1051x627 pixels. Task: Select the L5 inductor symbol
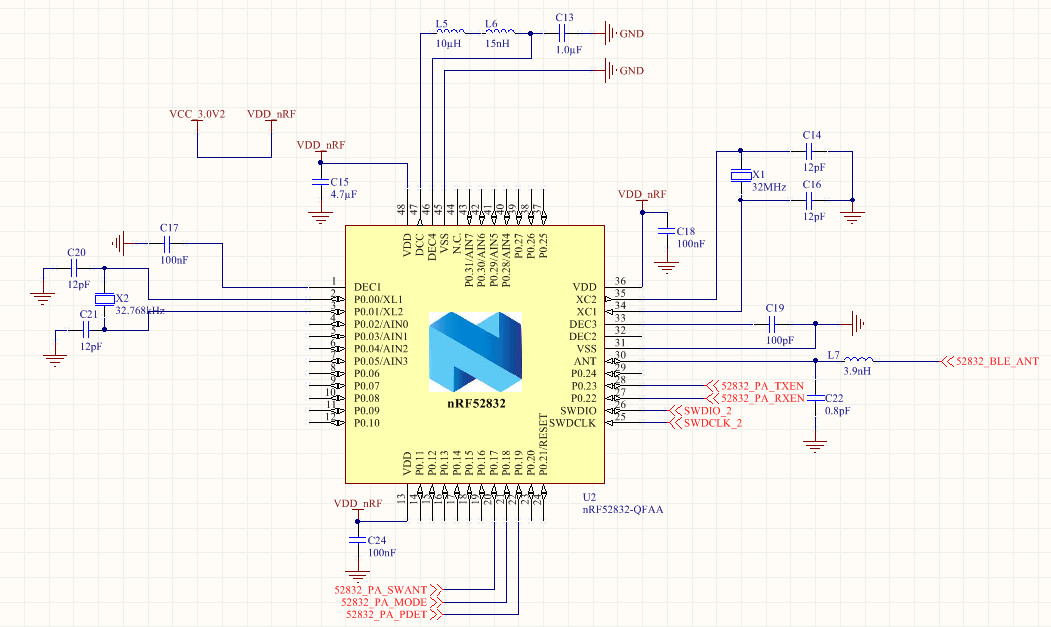pyautogui.click(x=450, y=31)
